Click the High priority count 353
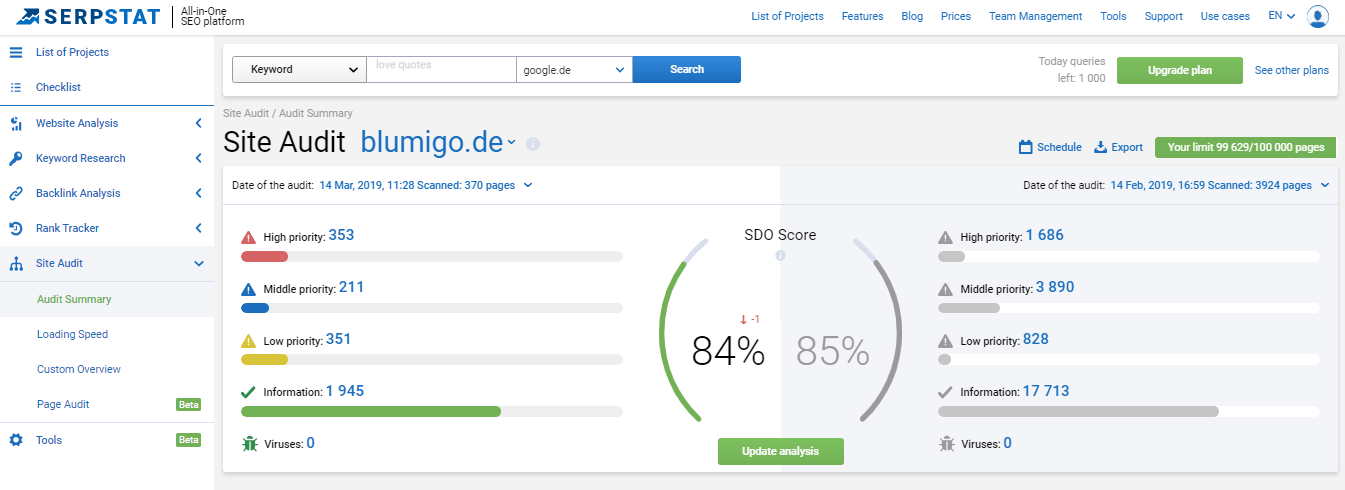 click(341, 235)
